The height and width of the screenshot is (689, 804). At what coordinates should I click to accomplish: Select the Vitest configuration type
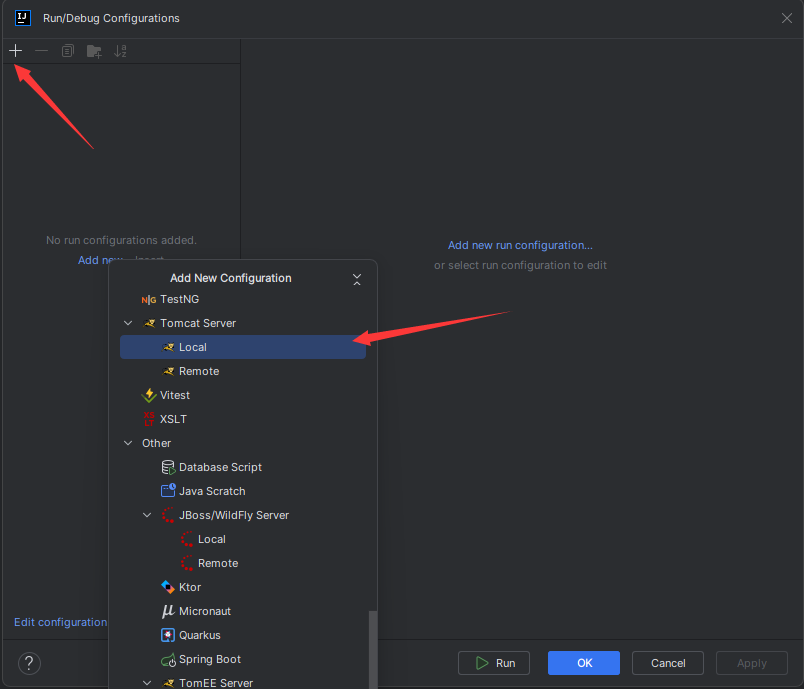click(x=174, y=395)
